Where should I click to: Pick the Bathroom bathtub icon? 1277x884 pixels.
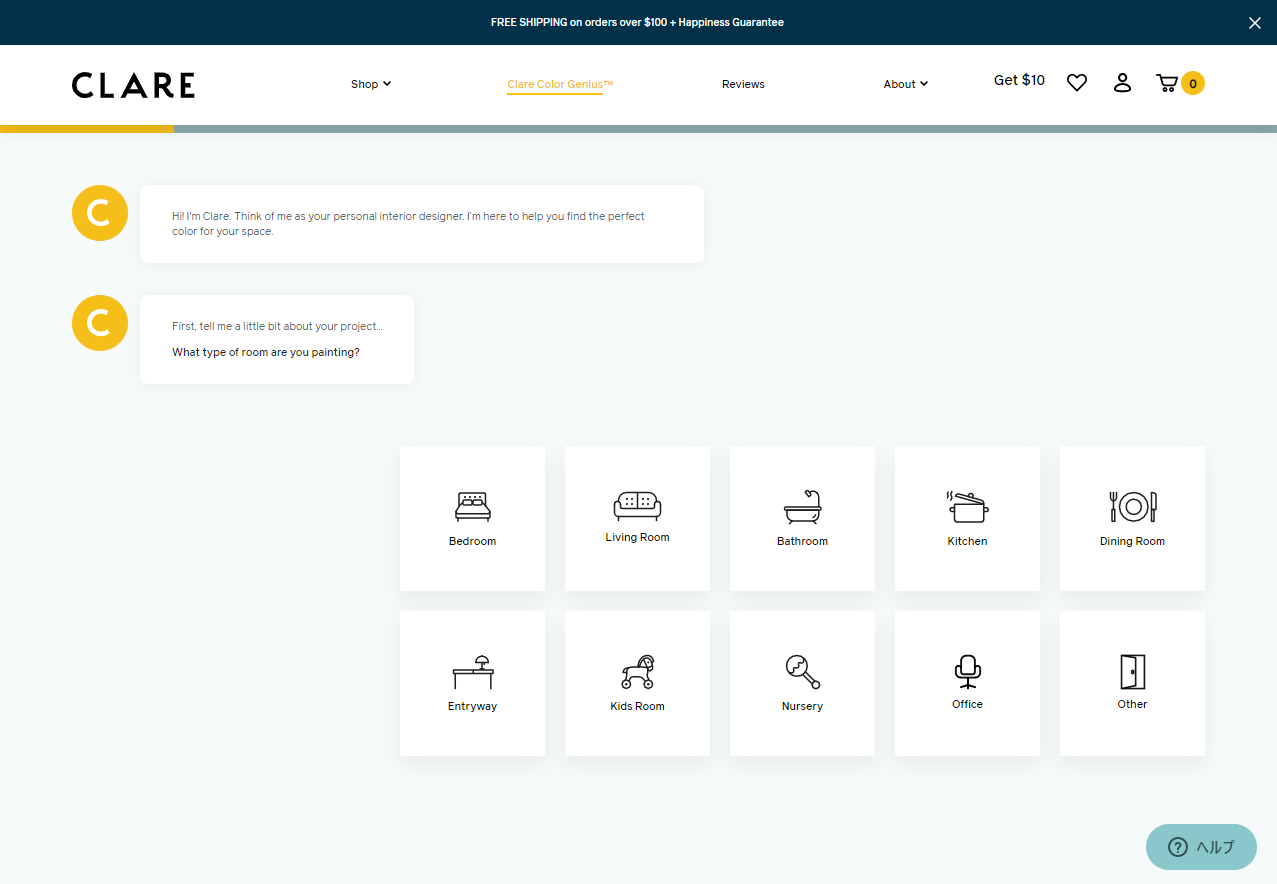(x=802, y=507)
